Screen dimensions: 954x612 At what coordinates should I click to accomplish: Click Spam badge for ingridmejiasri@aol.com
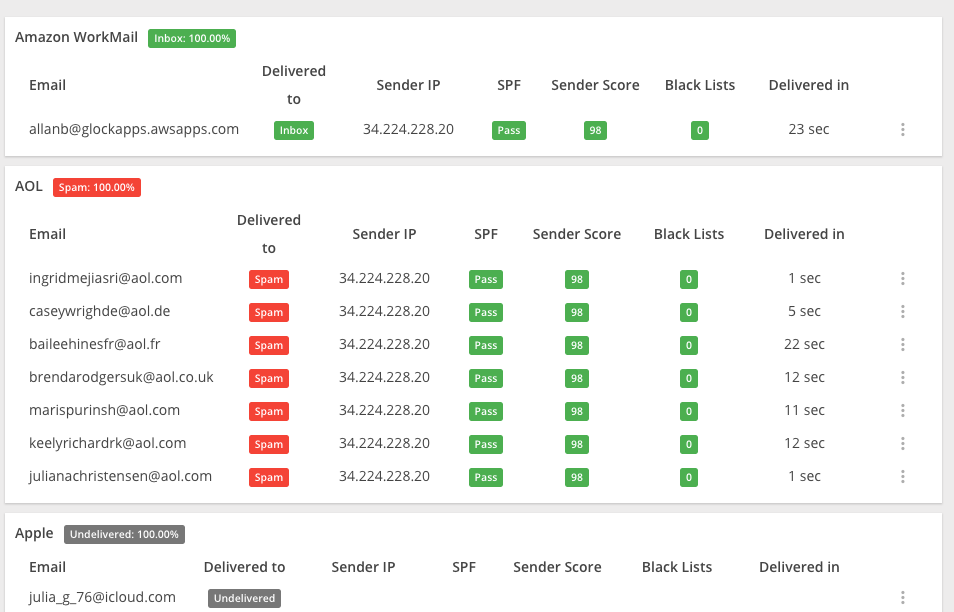tap(269, 279)
